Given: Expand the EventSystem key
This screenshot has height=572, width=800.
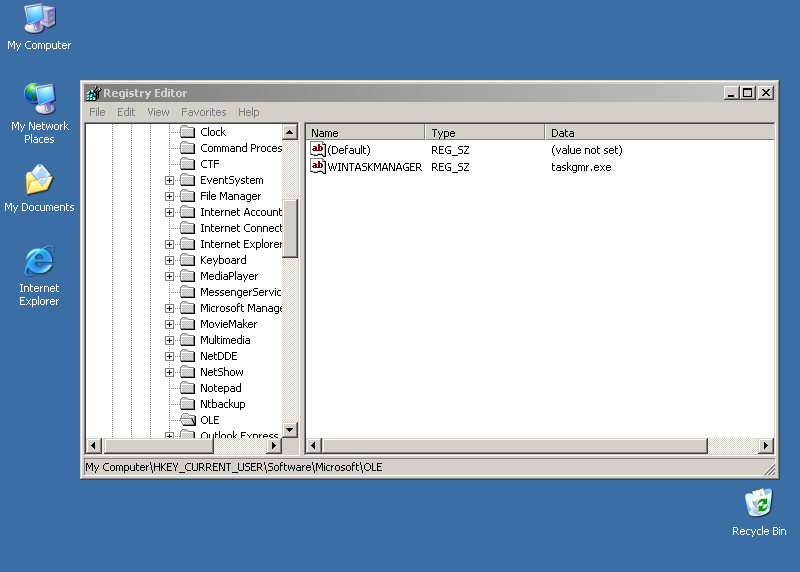Looking at the screenshot, I should tap(169, 180).
